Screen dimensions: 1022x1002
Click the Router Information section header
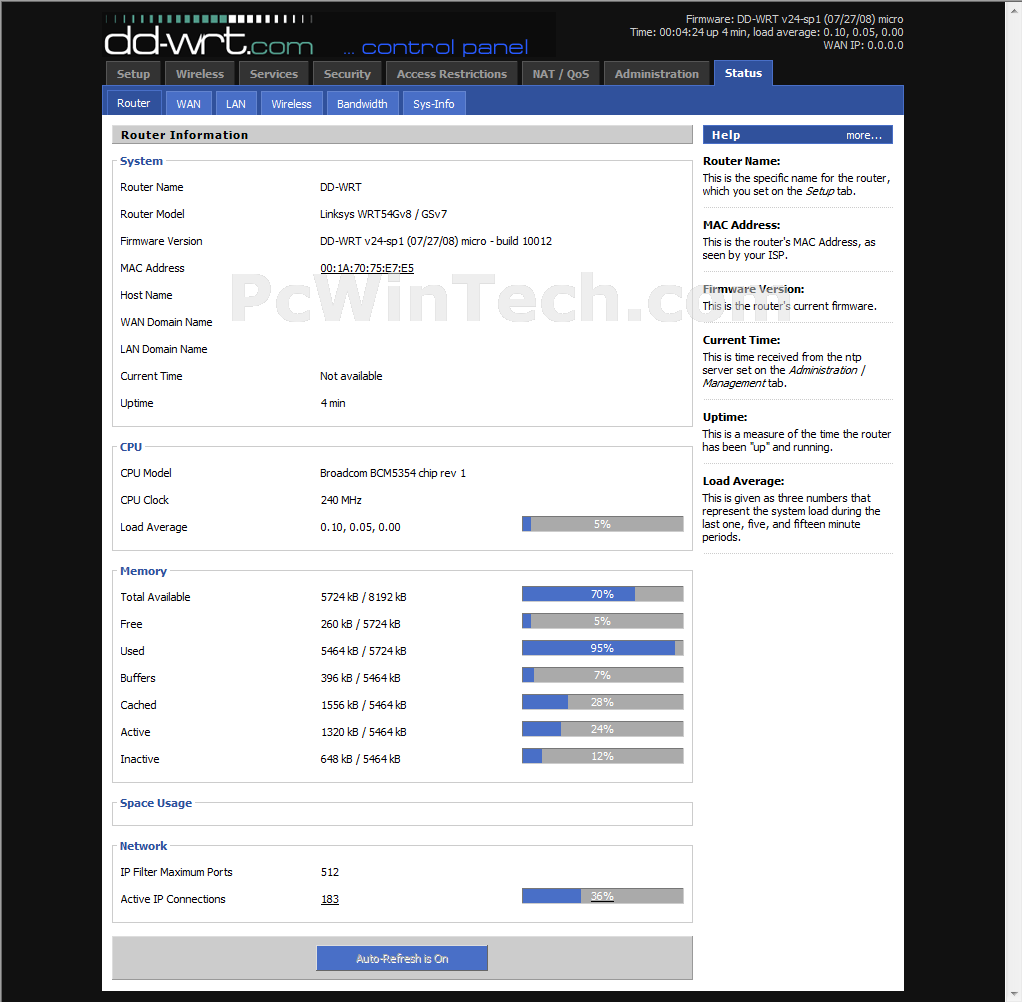coord(402,135)
